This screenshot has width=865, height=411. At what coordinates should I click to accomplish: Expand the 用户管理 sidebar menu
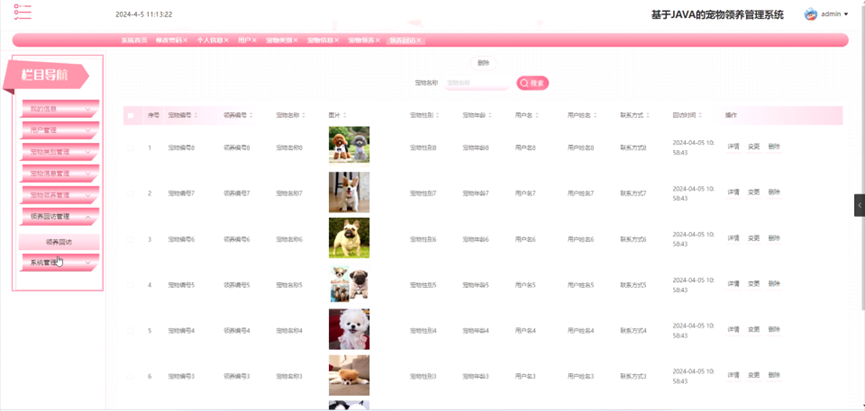click(60, 130)
